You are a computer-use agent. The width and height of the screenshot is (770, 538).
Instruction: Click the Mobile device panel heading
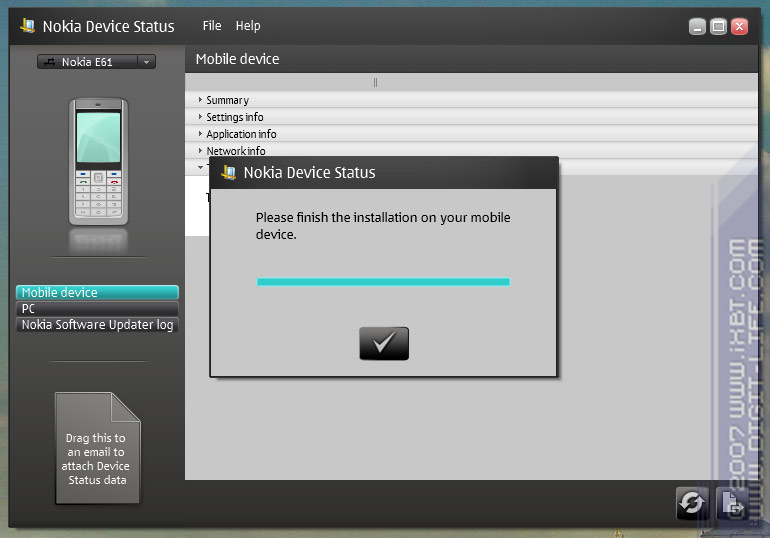237,59
